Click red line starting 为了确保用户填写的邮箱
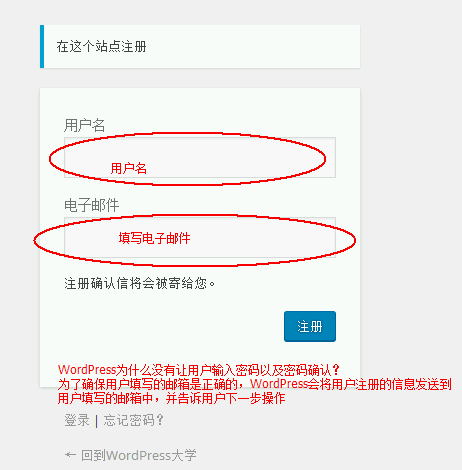Image resolution: width=462 pixels, height=470 pixels. tap(254, 384)
